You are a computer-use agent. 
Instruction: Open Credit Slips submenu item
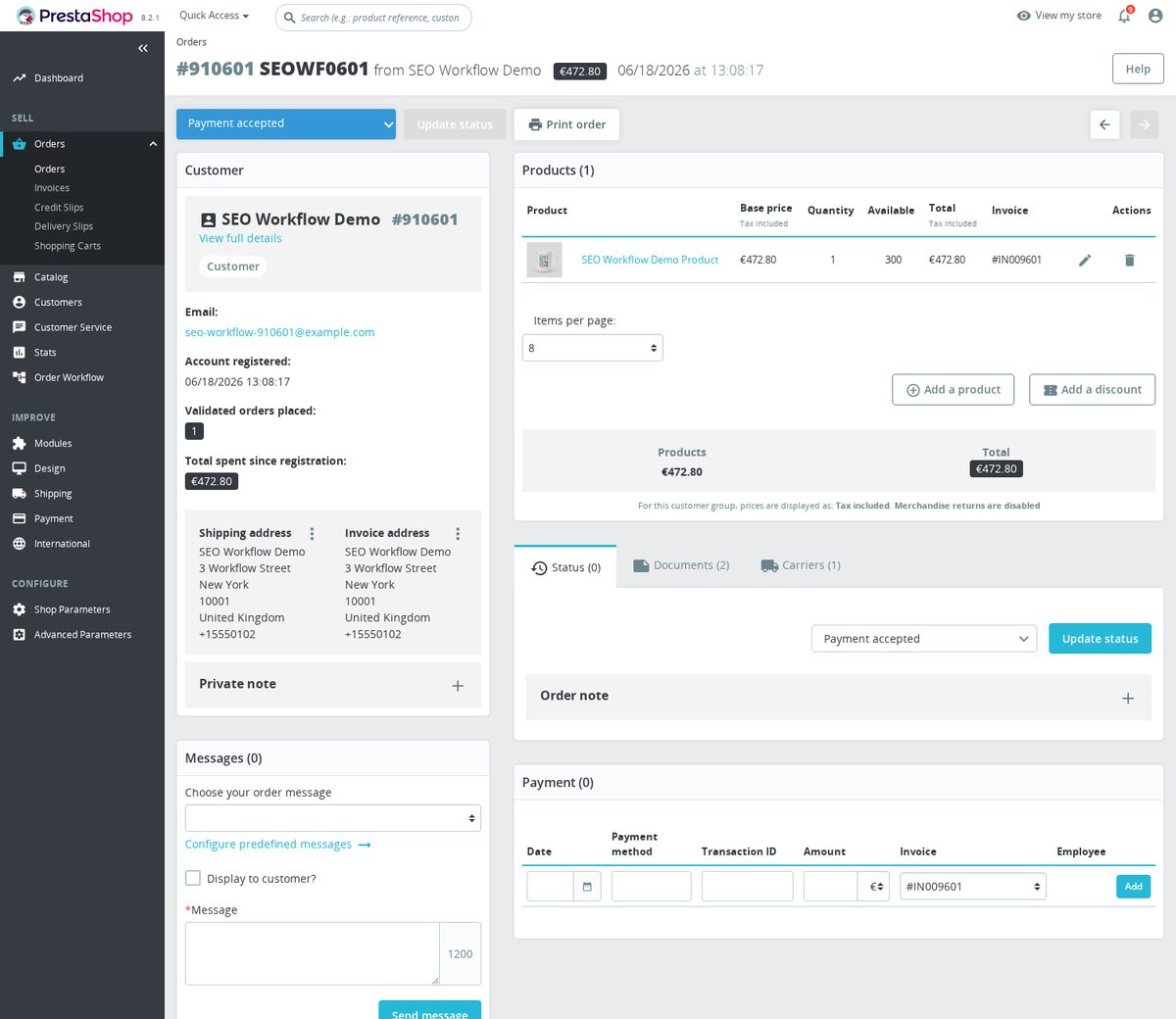59,208
